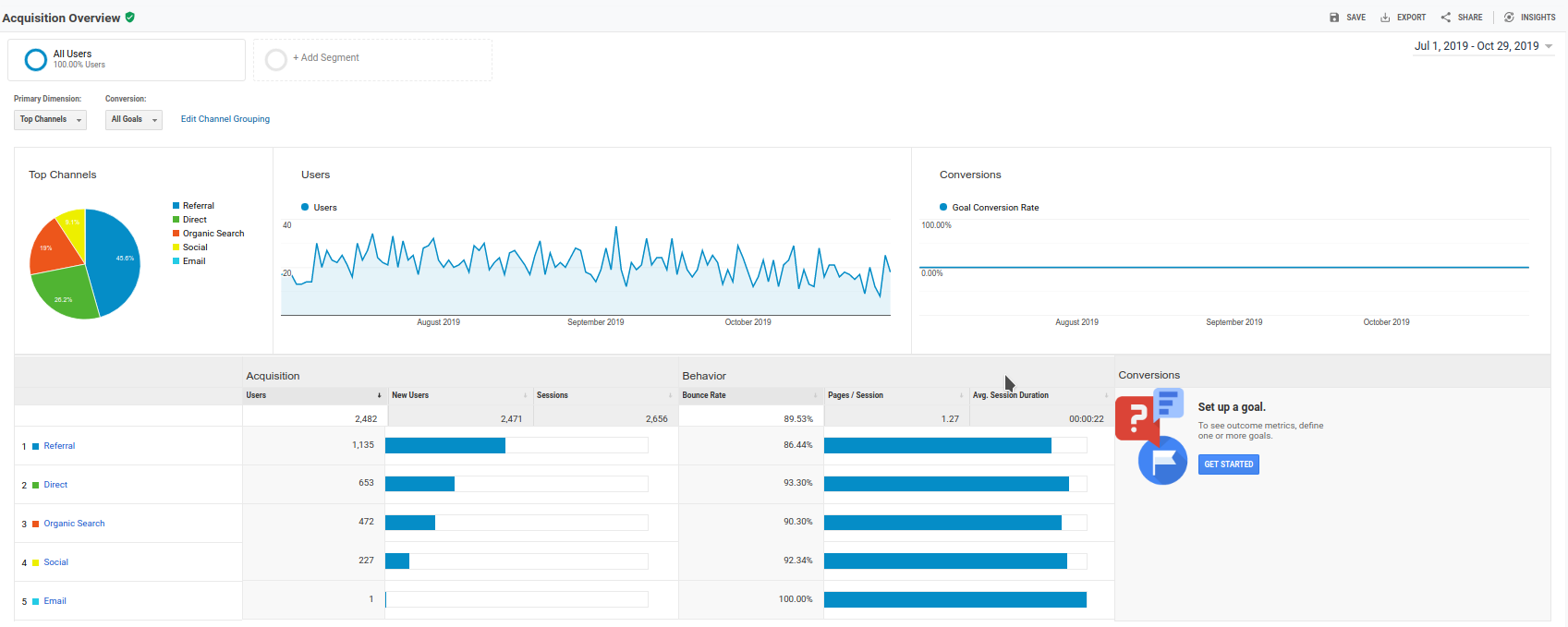Toggle the Goal Conversion Rate legend dot

[x=943, y=208]
